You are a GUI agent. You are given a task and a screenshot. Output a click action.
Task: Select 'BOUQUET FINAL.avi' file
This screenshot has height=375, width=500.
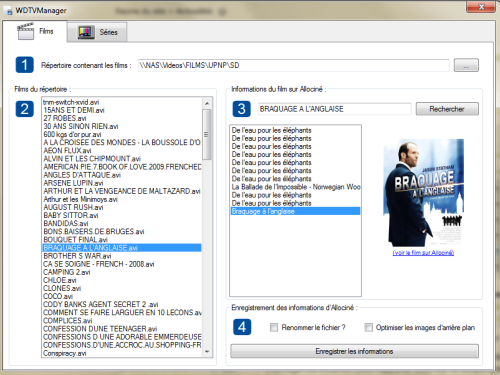[x=122, y=240]
